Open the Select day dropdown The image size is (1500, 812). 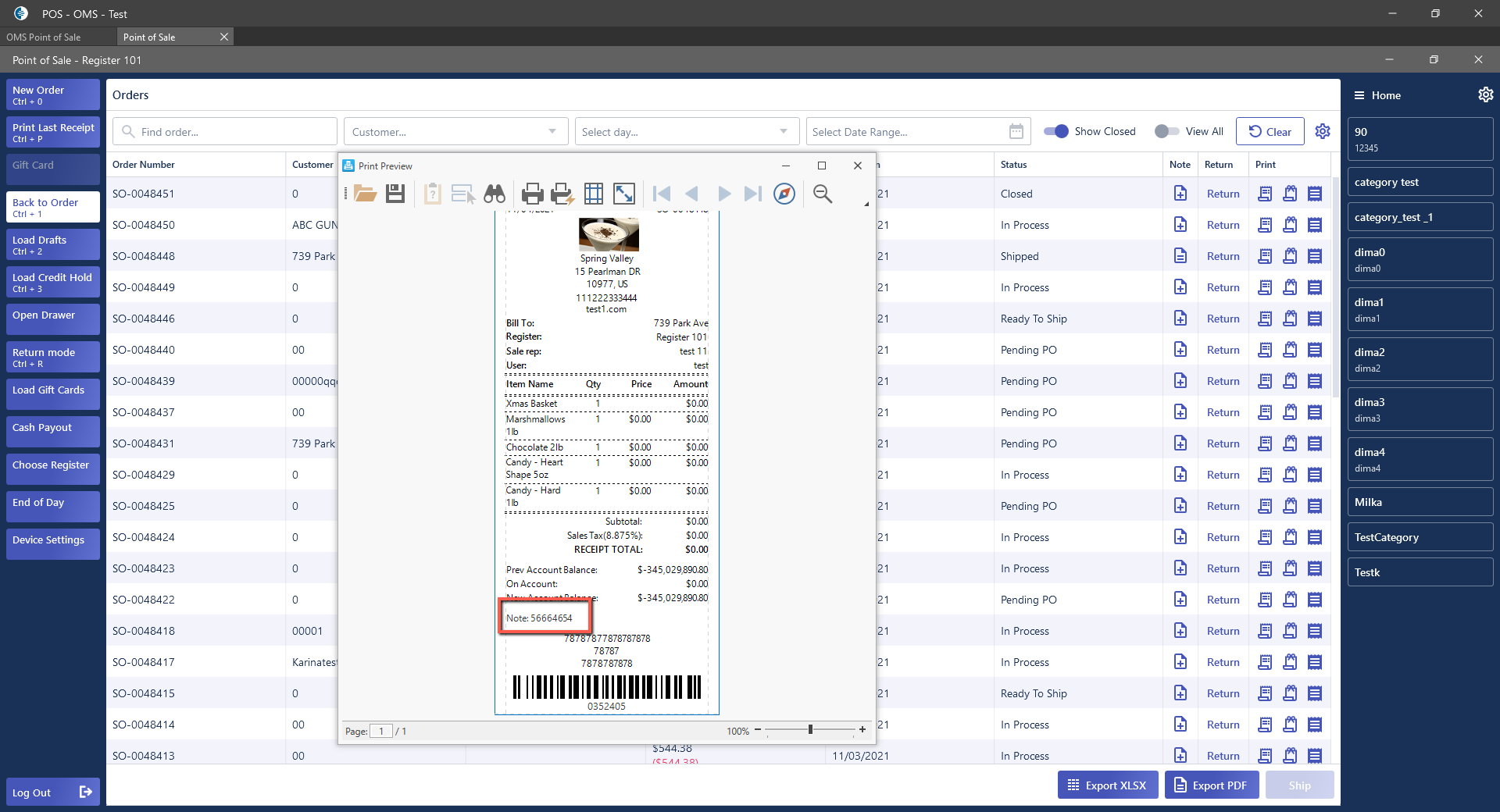(783, 131)
